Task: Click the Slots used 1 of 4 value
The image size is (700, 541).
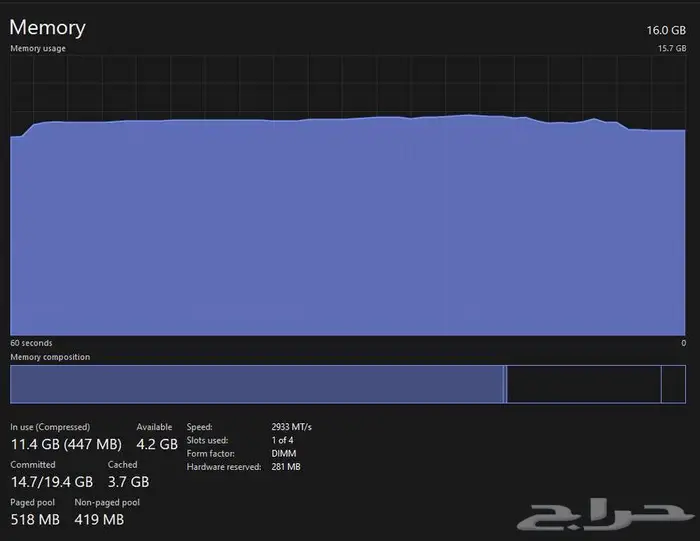Action: click(282, 440)
